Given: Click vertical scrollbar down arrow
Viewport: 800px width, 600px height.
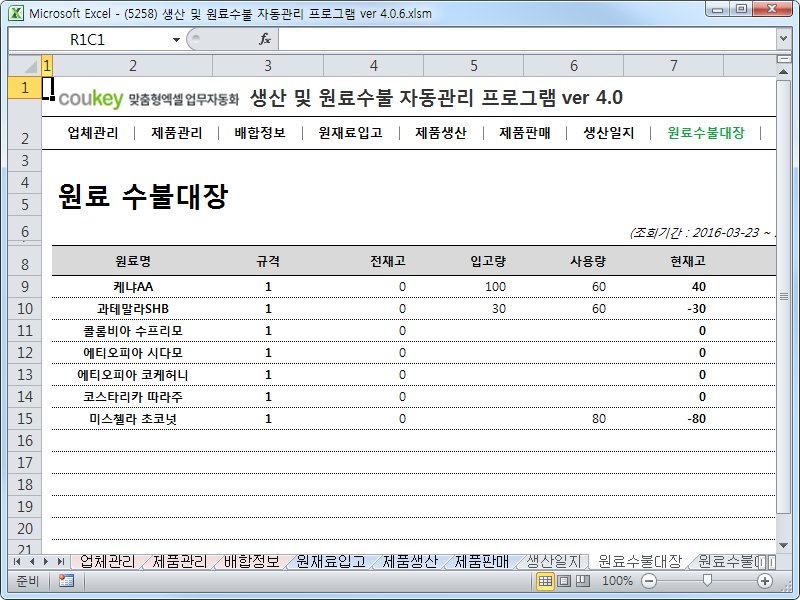Looking at the screenshot, I should tap(784, 546).
